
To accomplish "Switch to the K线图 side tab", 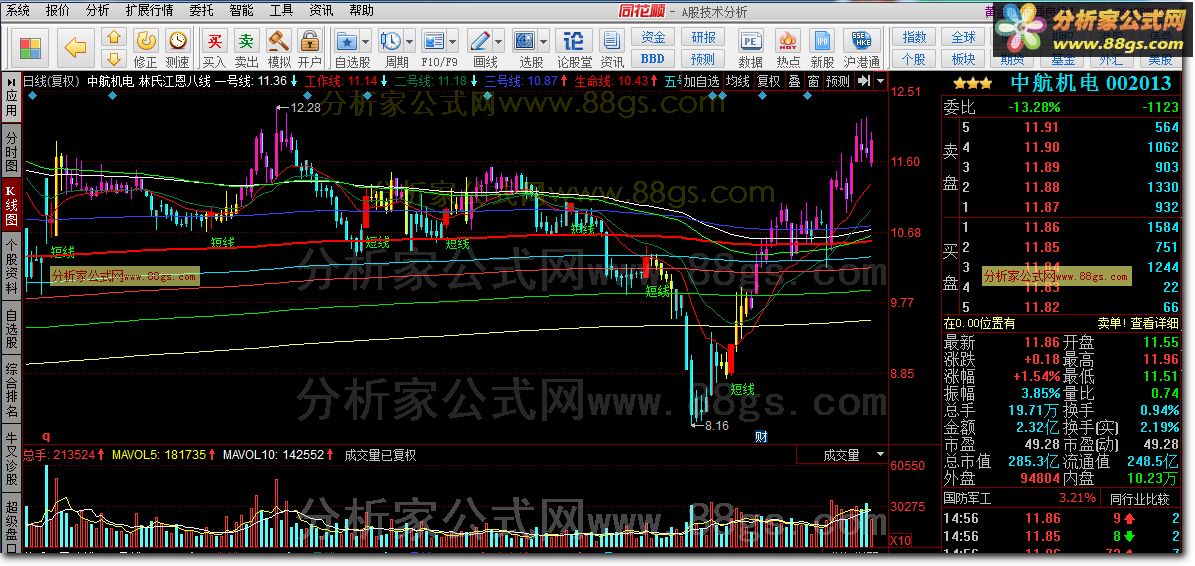I will click(x=11, y=206).
